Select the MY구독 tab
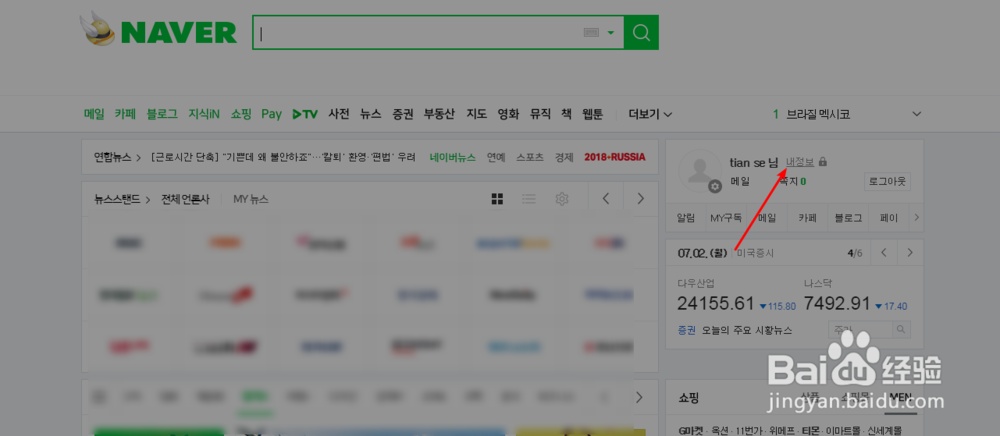 pyautogui.click(x=726, y=218)
